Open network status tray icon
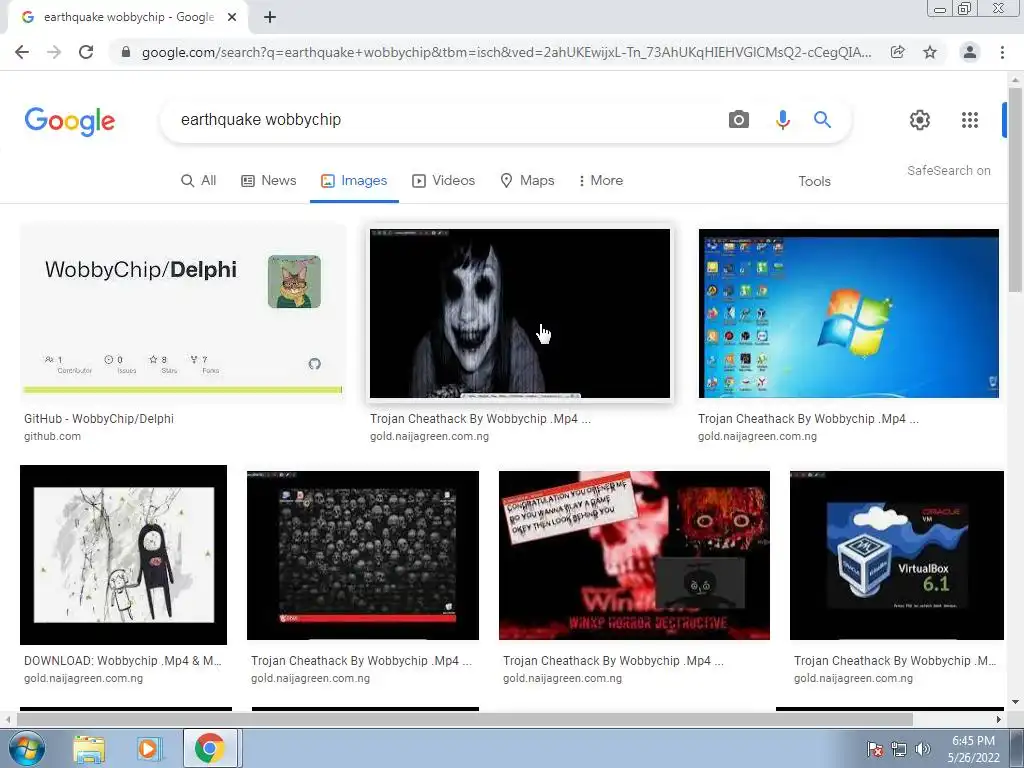Screen dimensions: 1024x768 tap(899, 749)
